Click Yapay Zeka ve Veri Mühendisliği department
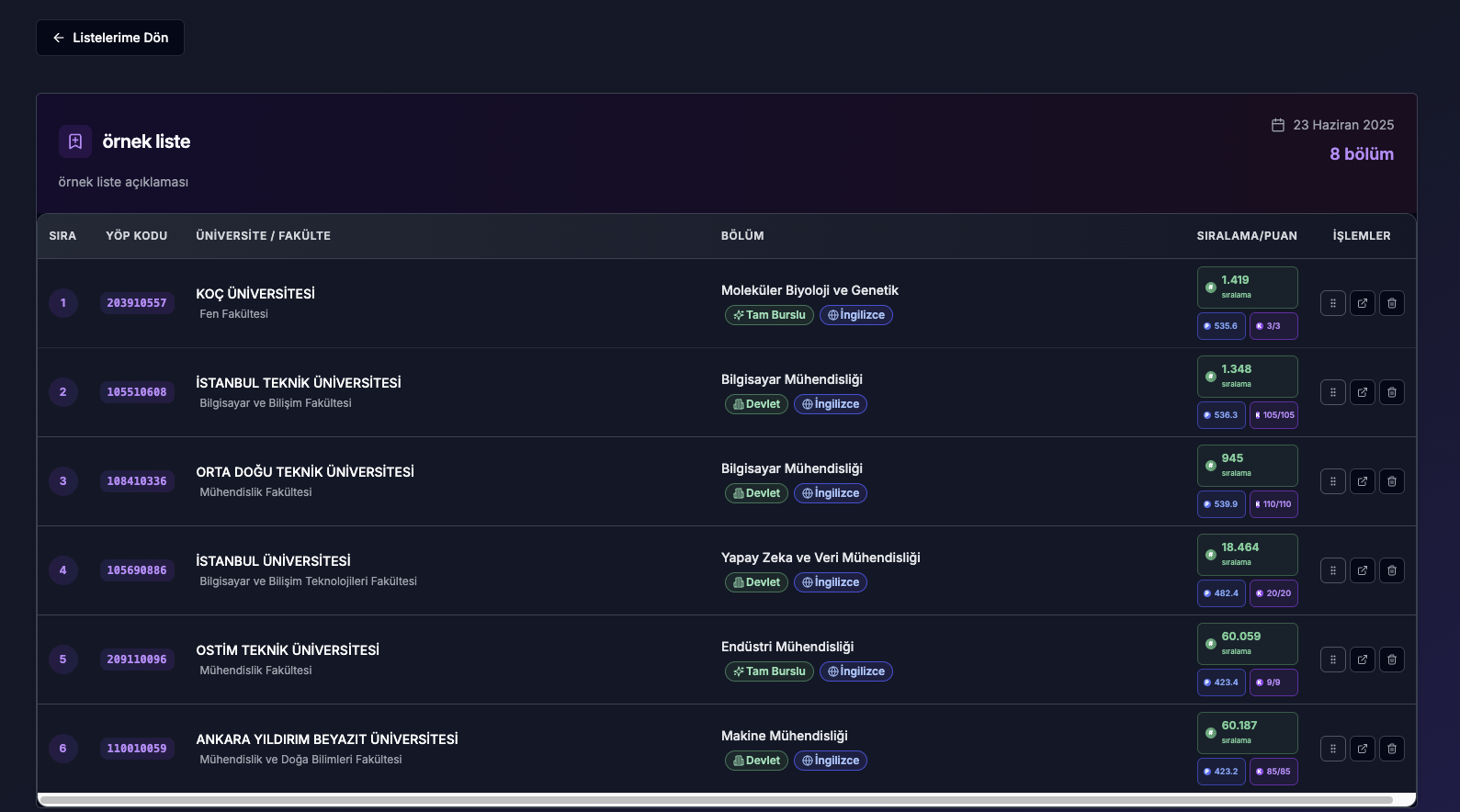1460x812 pixels. coord(821,558)
